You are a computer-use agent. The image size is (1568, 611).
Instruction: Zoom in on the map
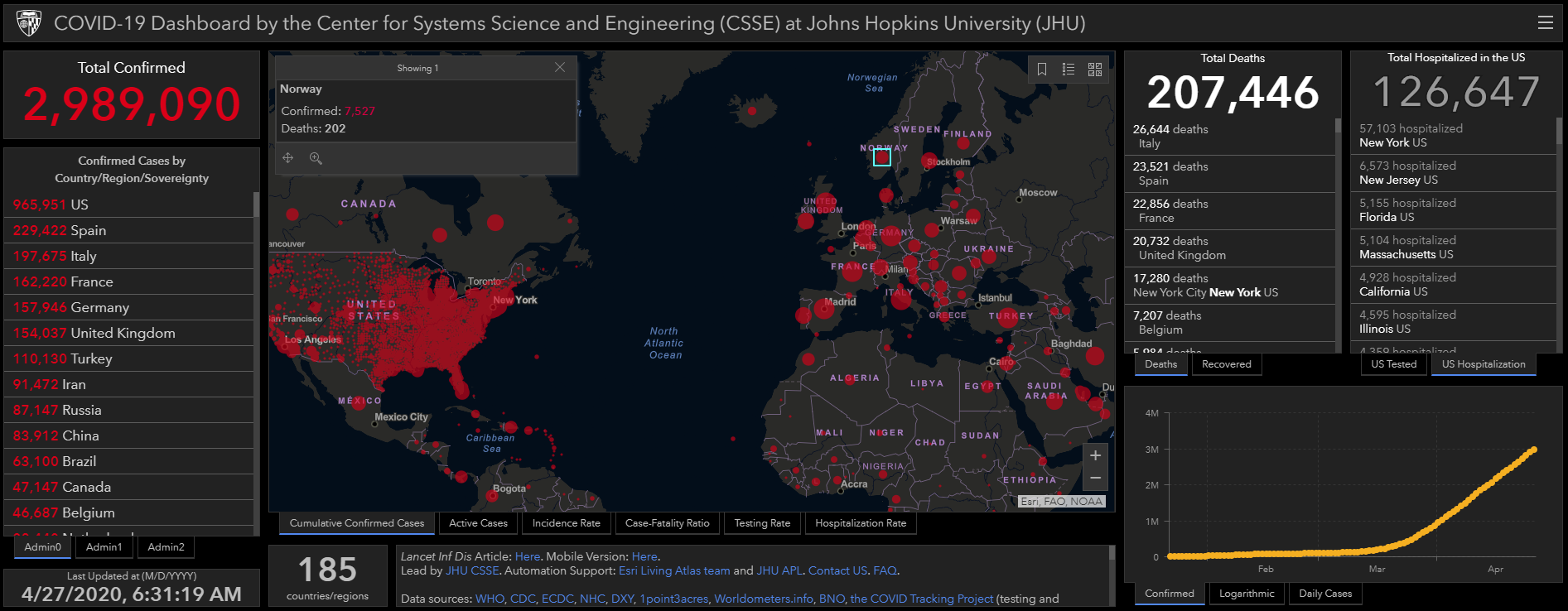tap(1095, 455)
